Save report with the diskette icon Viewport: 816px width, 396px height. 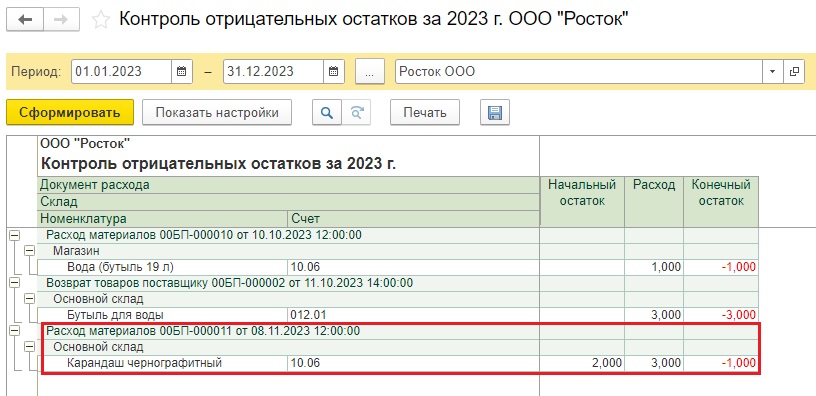coord(494,112)
